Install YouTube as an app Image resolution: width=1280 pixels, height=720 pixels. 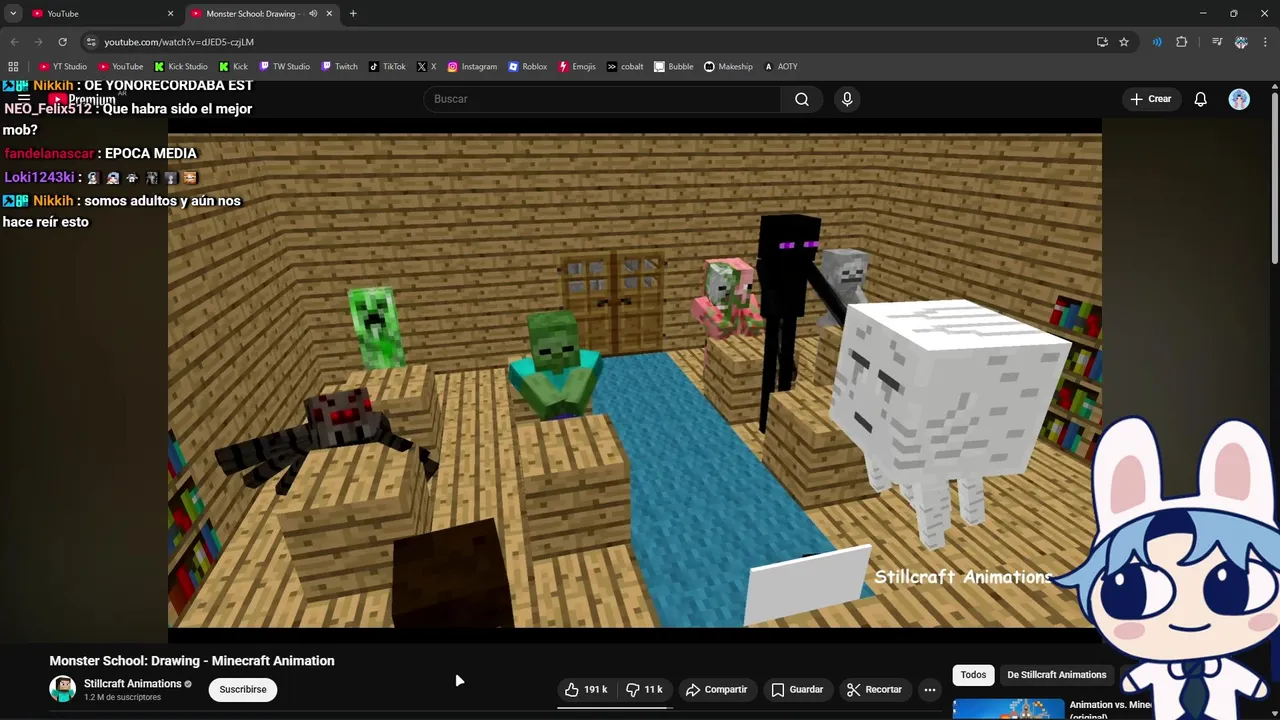(x=1102, y=42)
